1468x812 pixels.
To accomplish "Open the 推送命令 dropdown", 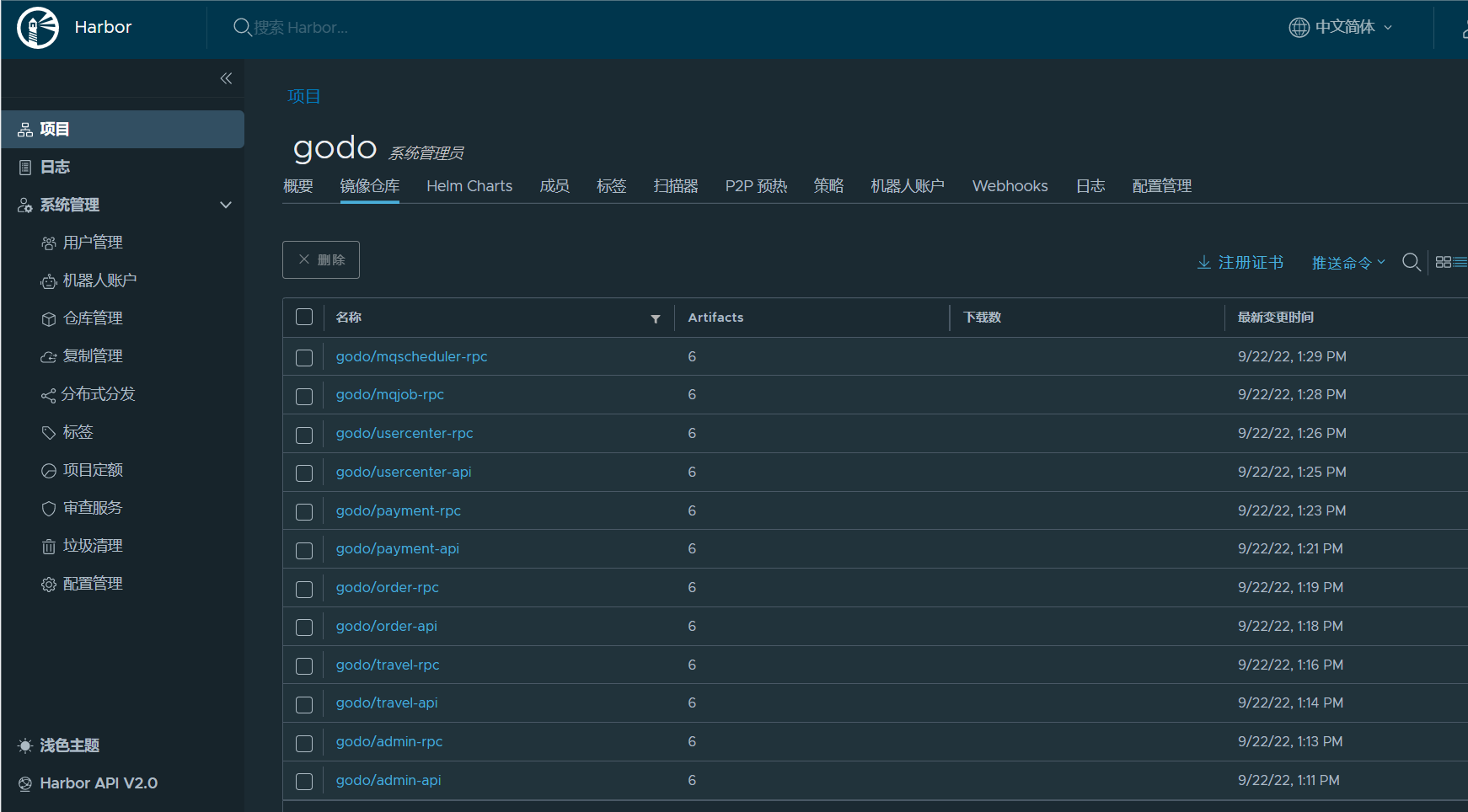I will pyautogui.click(x=1347, y=262).
